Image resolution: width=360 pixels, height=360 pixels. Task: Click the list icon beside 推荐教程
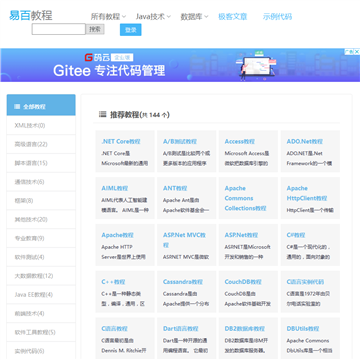coord(103,114)
